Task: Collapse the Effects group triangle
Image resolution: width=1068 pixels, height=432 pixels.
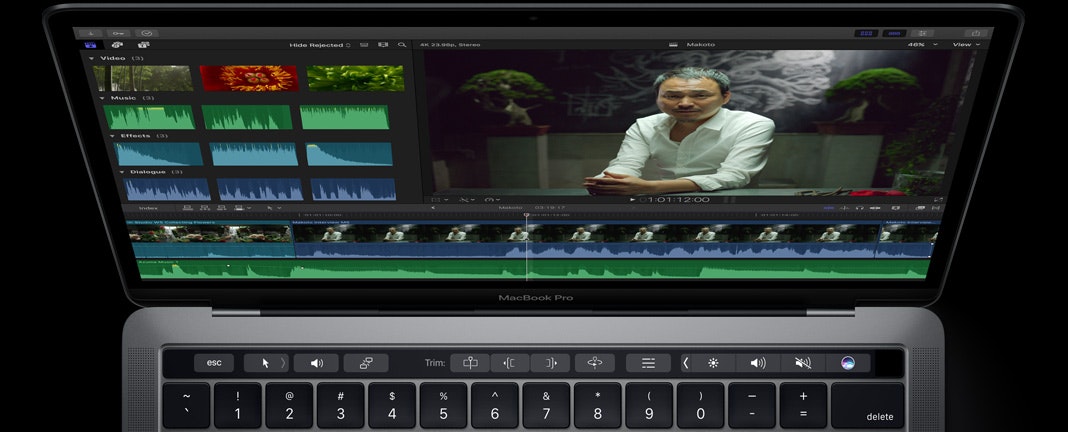Action: (x=112, y=136)
